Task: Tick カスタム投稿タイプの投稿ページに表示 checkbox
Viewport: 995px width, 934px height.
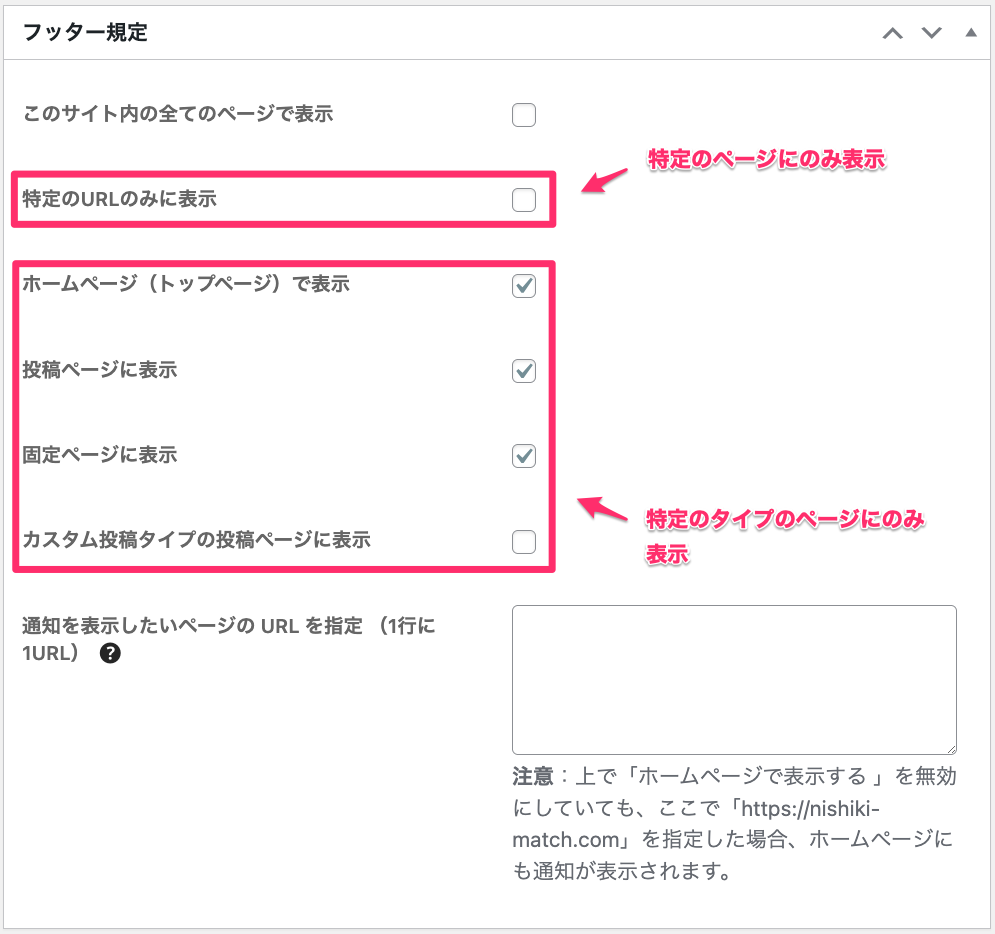Action: pyautogui.click(x=524, y=542)
